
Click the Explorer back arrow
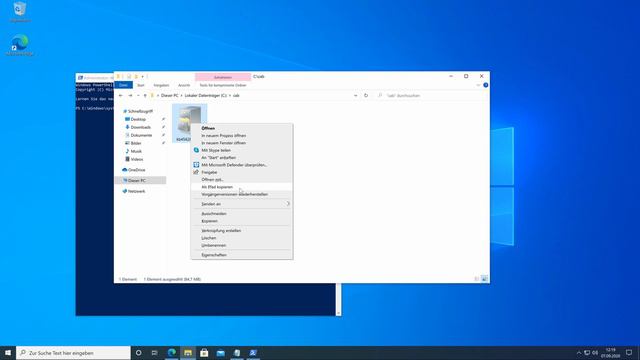coord(120,96)
